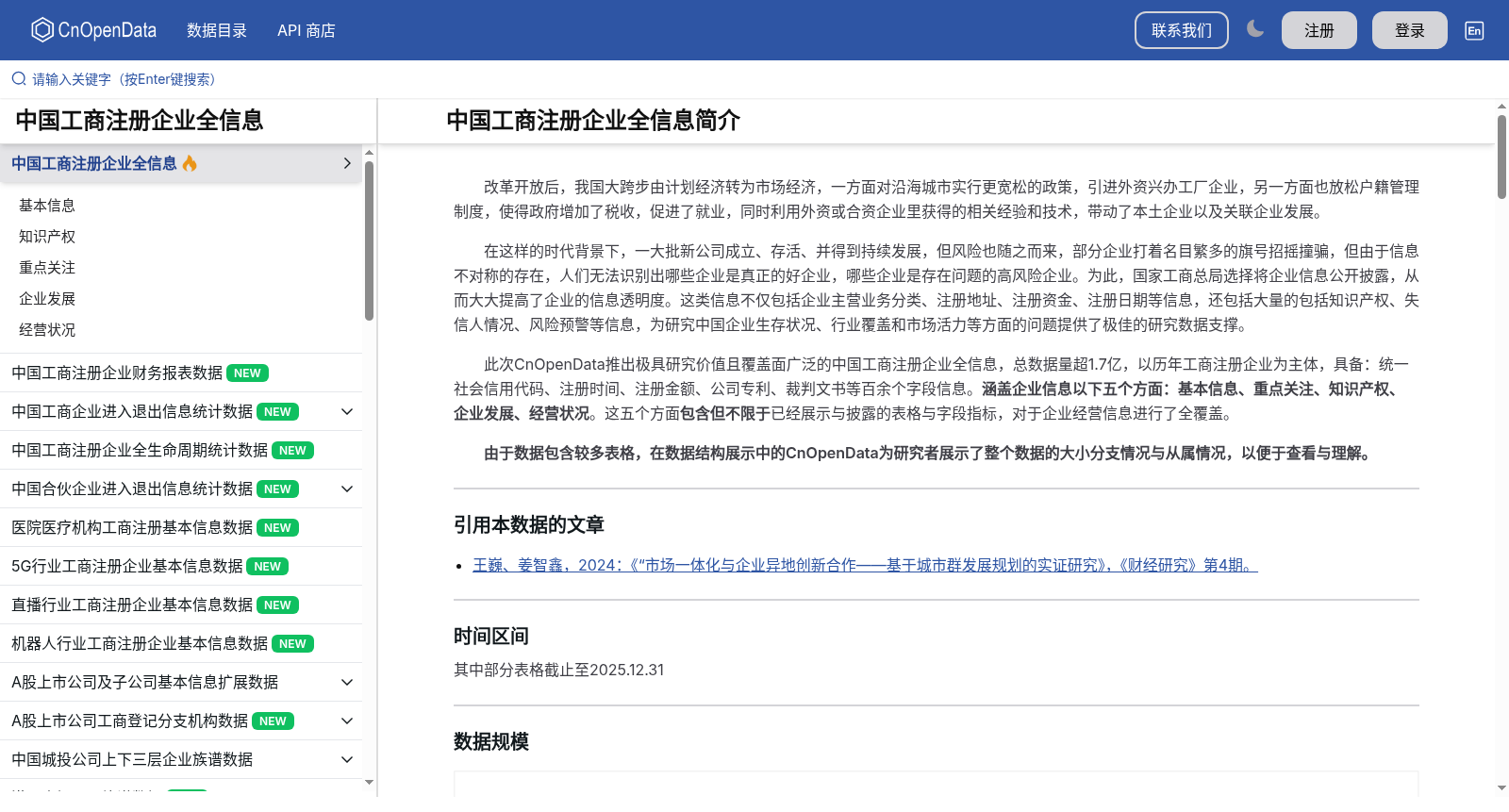Click the search magnifier icon
Viewport: 1509px width, 812px height.
19,79
